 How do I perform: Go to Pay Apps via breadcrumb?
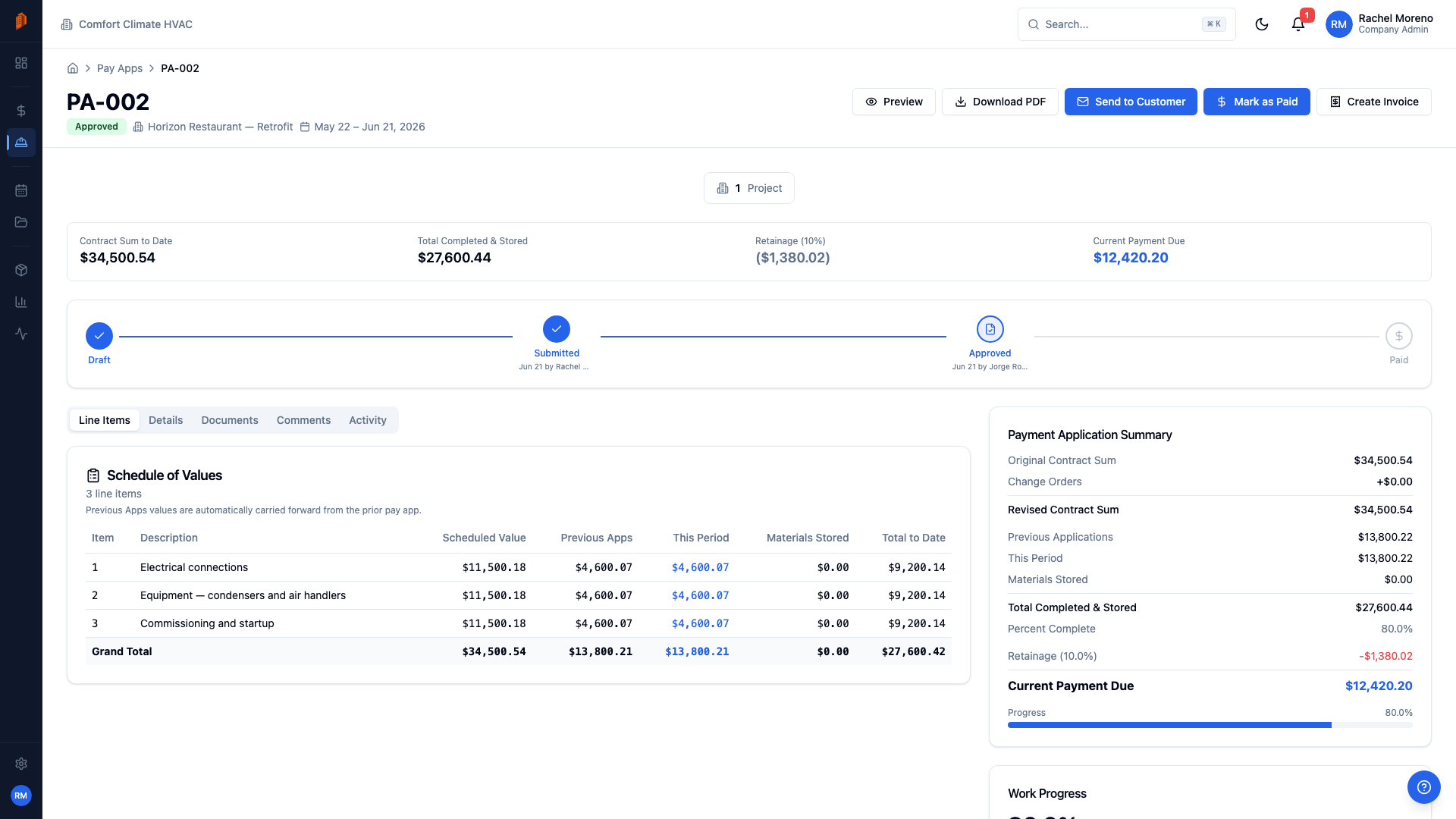point(120,68)
